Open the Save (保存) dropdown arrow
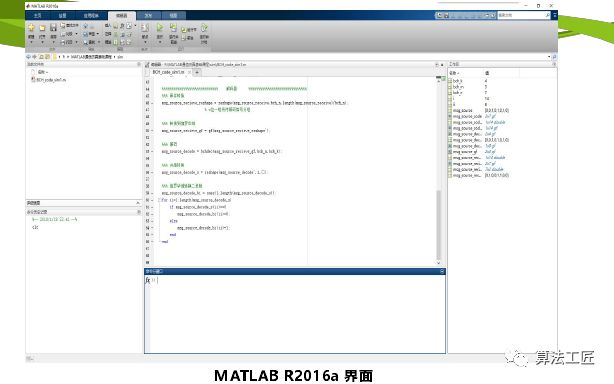614x384 pixels. click(53, 42)
